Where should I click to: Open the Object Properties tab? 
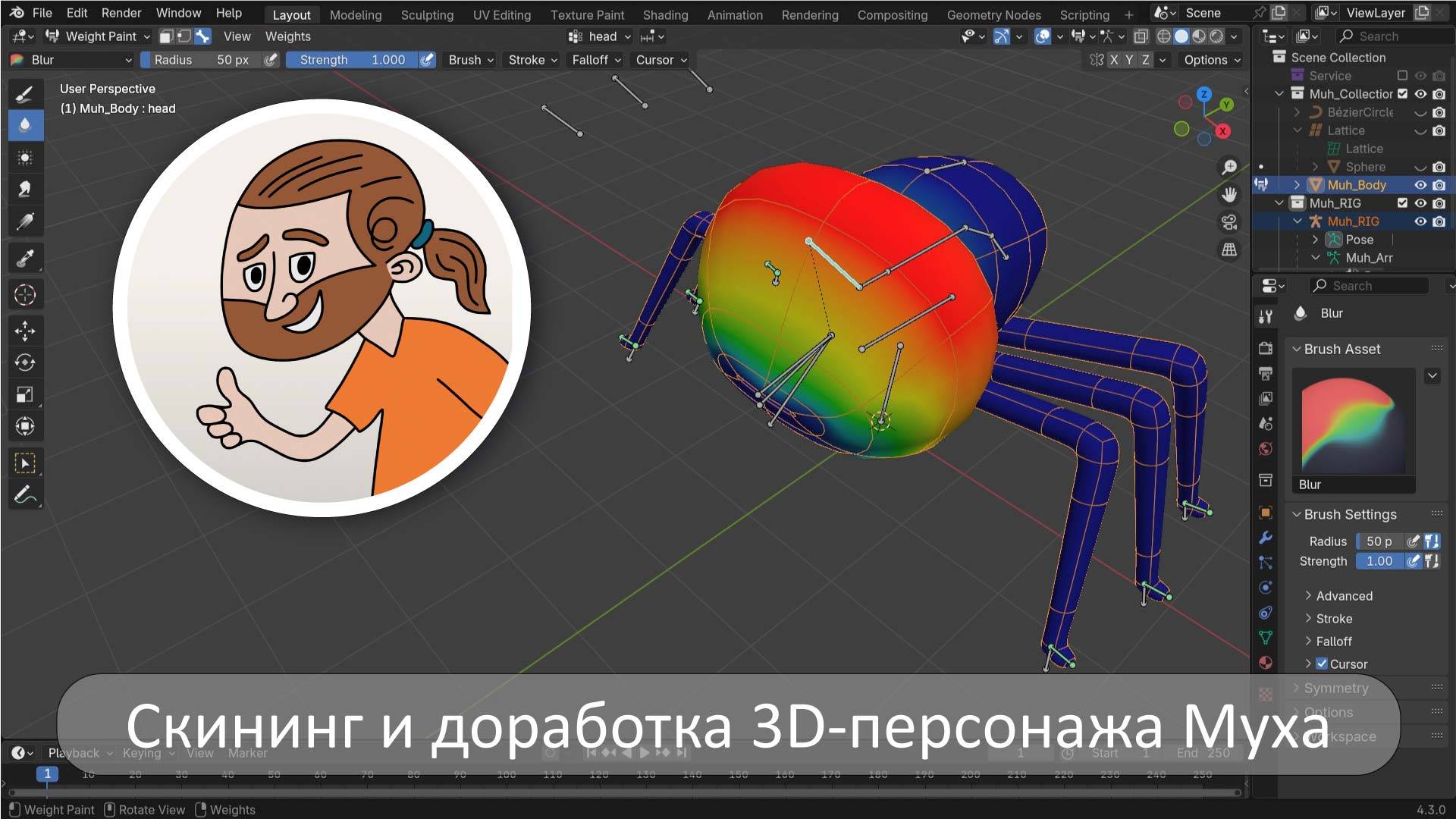[x=1265, y=512]
